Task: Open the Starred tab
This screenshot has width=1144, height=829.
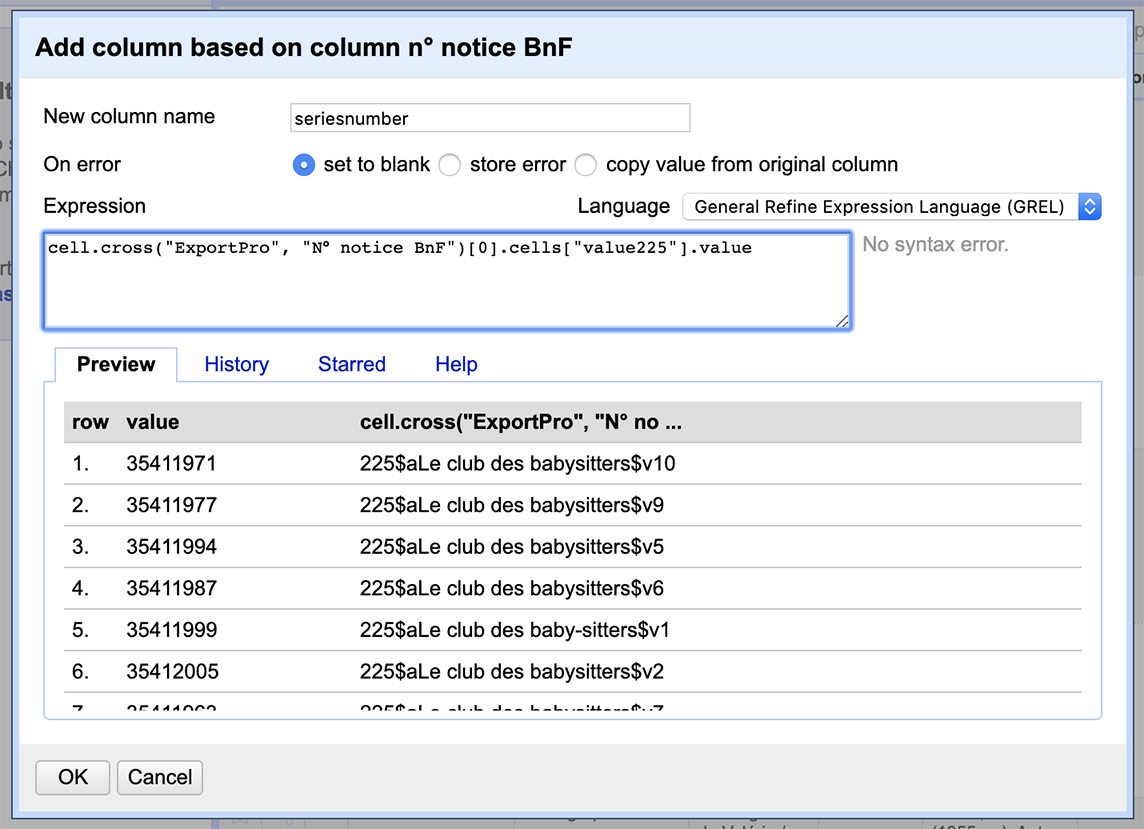Action: click(x=352, y=365)
